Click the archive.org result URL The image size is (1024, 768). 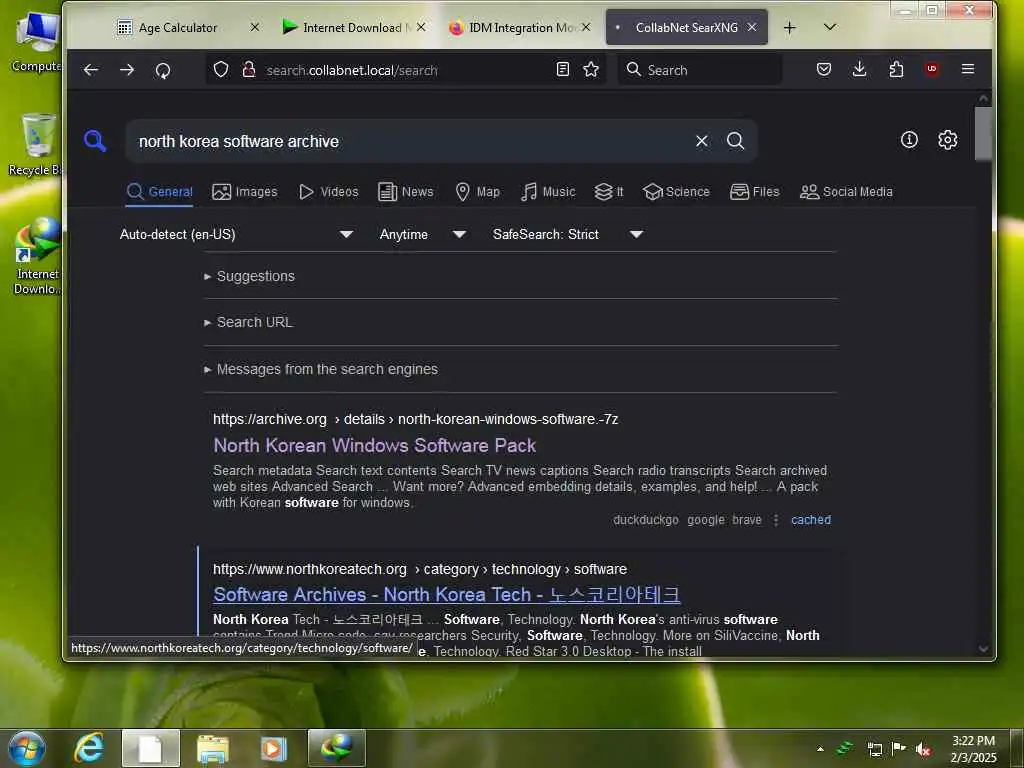click(415, 419)
